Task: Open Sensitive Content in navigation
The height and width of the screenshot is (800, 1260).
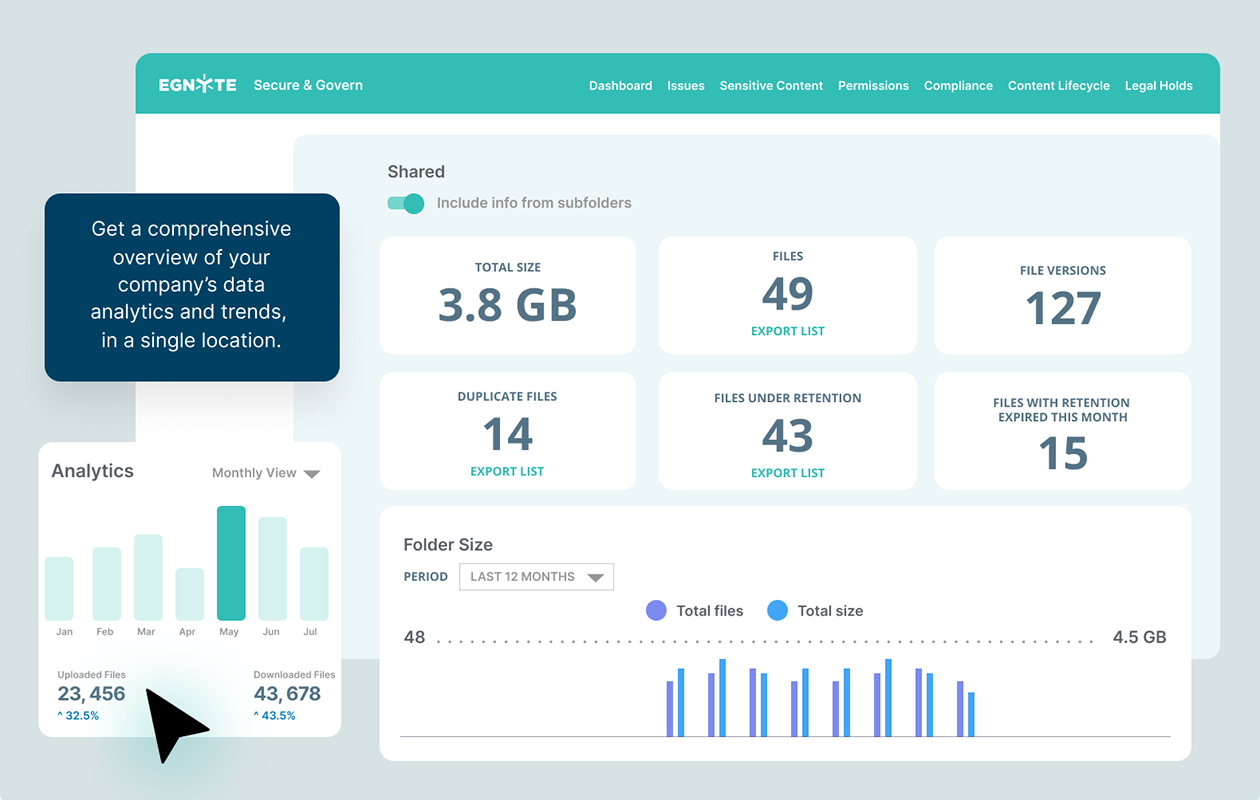Action: 771,86
